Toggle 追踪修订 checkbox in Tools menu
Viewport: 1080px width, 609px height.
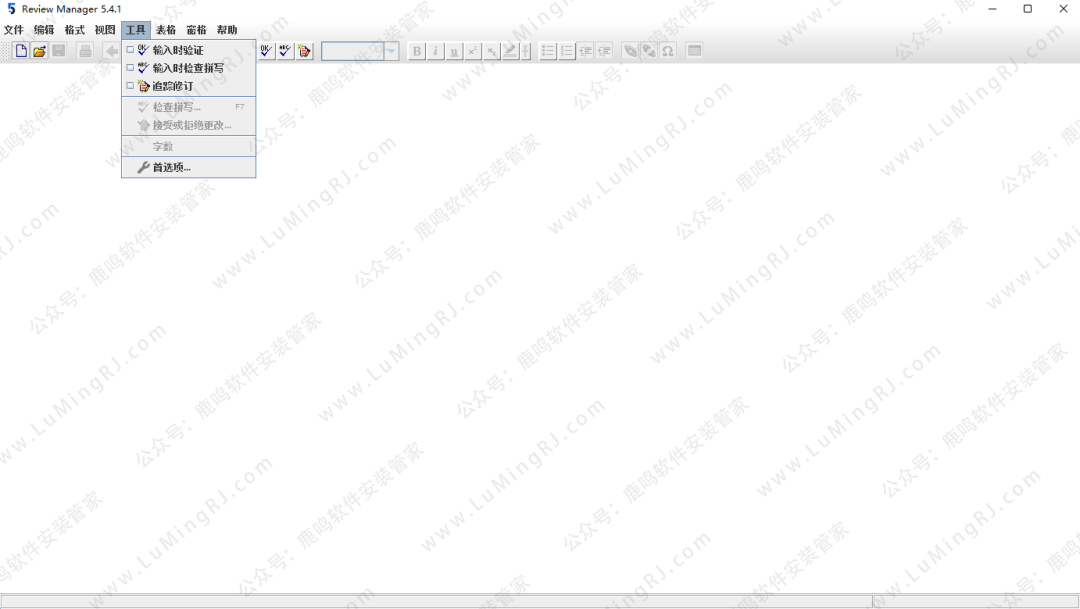[x=130, y=86]
